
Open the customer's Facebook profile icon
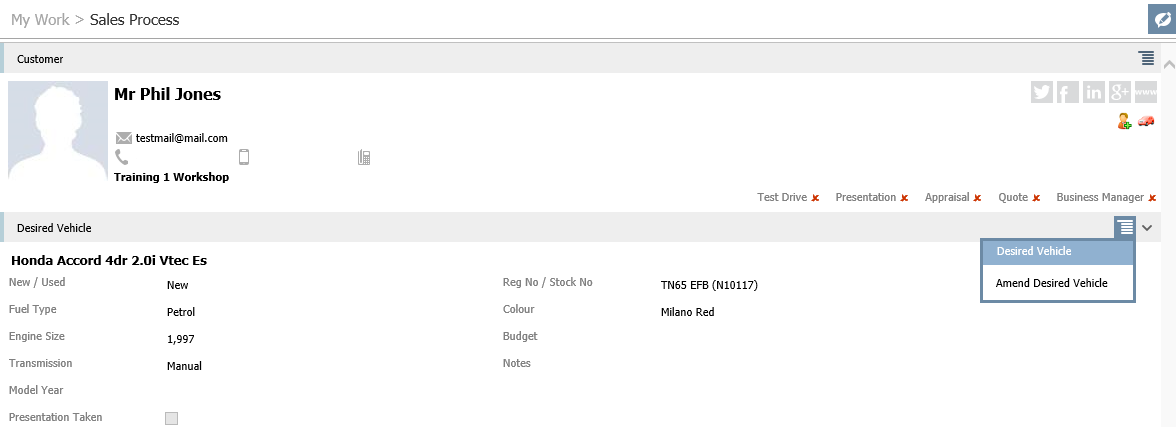click(1068, 92)
